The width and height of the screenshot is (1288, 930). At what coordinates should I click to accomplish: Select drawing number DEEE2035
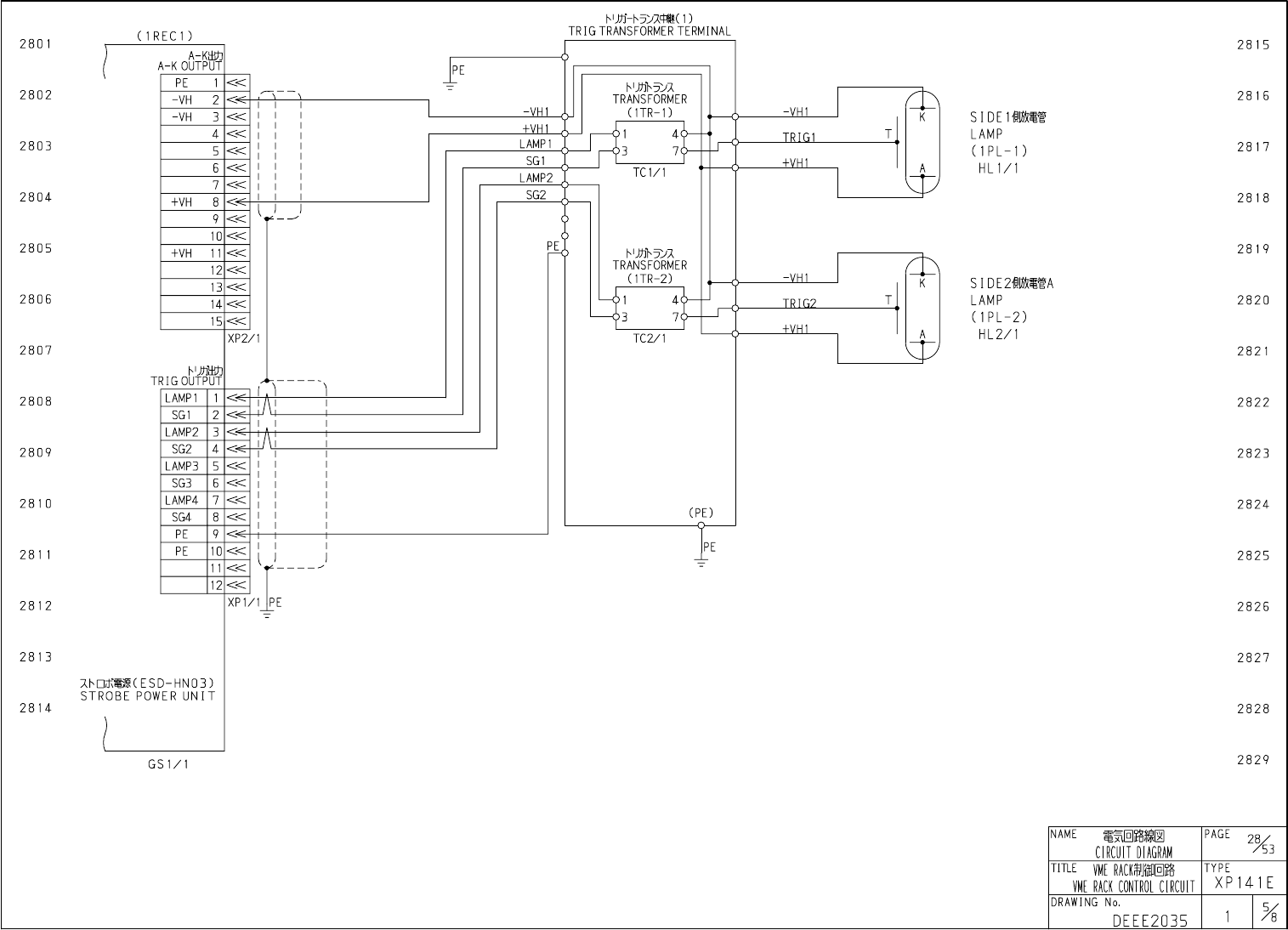point(1149,921)
